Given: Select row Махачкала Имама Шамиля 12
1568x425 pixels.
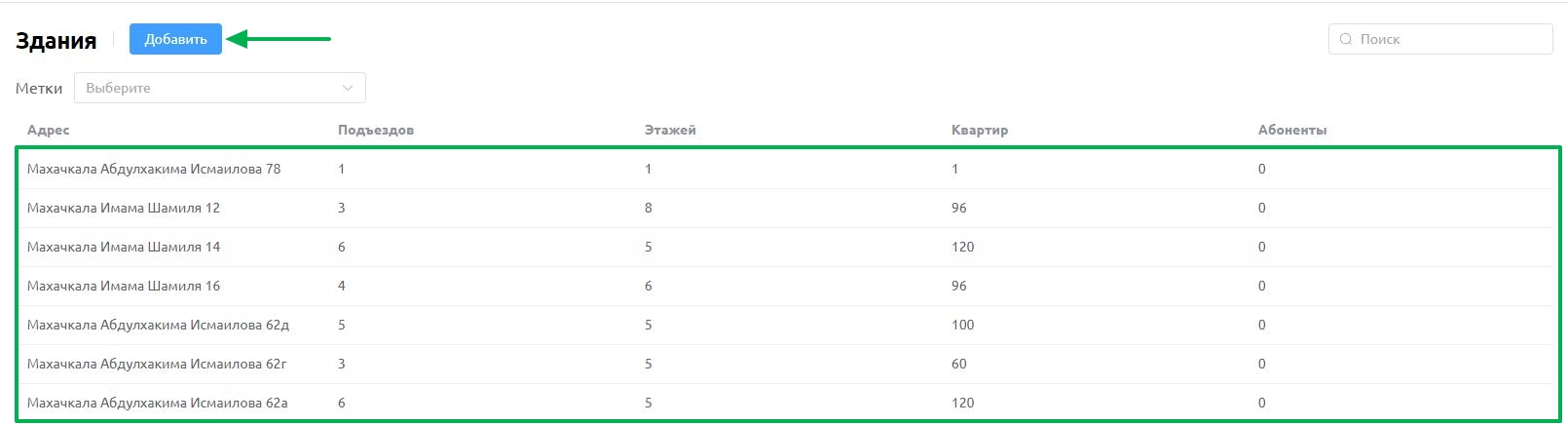Looking at the screenshot, I should pyautogui.click(x=788, y=208).
